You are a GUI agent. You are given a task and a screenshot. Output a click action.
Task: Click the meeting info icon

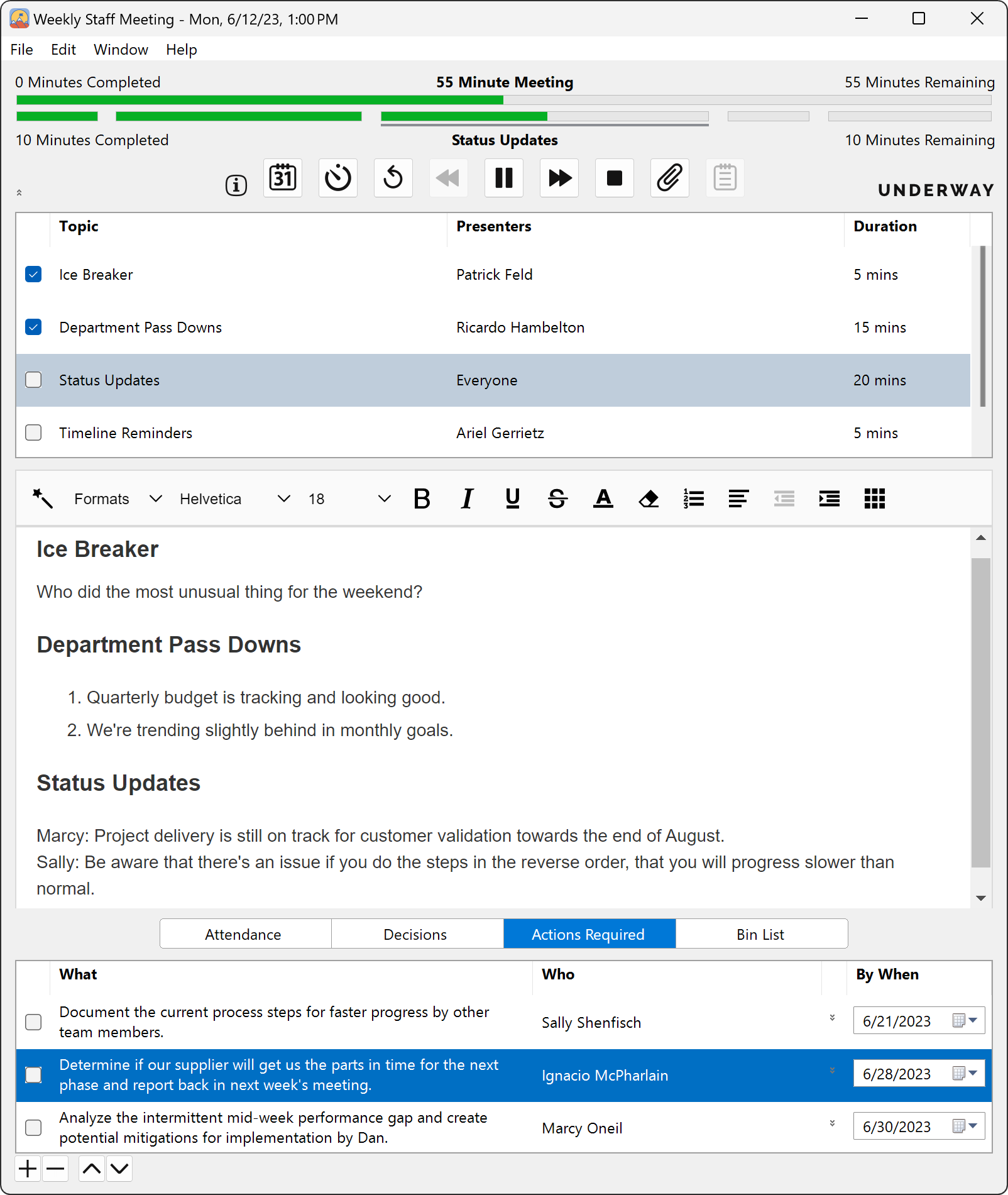[236, 185]
